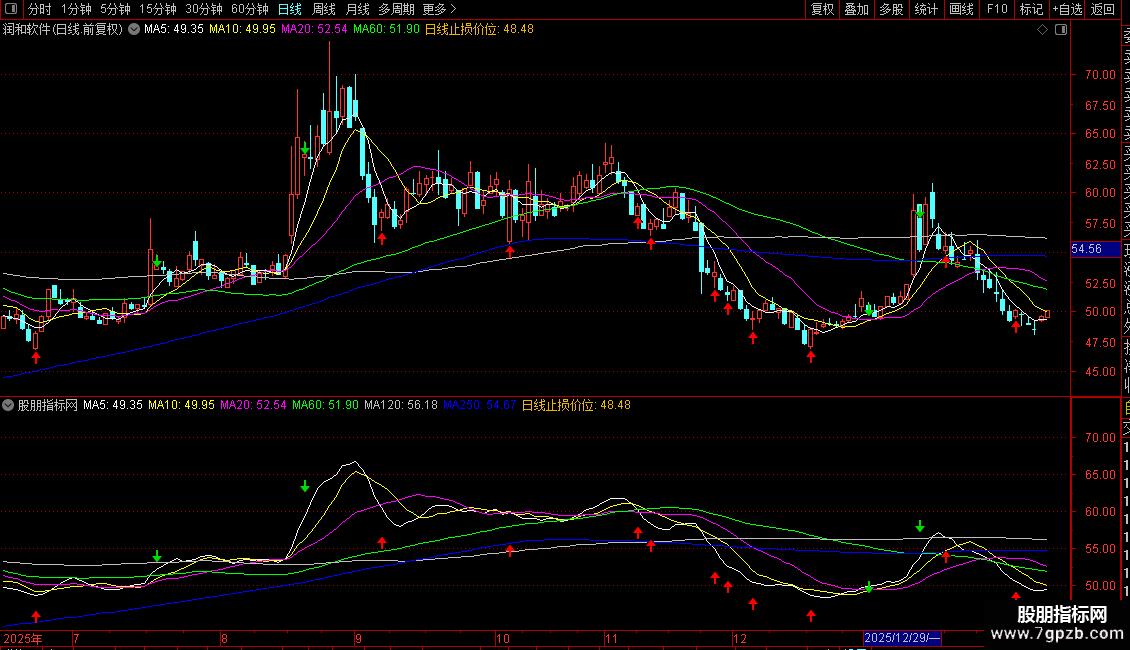Click the 54.56 price label on the axis

pos(1086,249)
